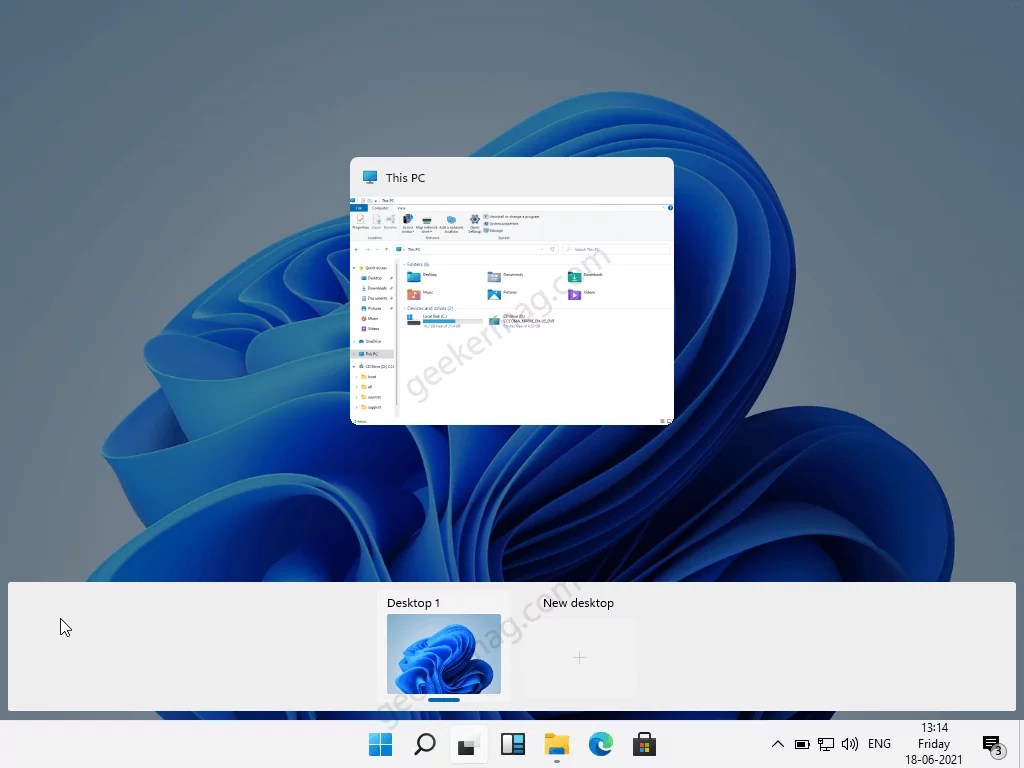Open Search from the taskbar
The width and height of the screenshot is (1024, 768).
pos(424,744)
